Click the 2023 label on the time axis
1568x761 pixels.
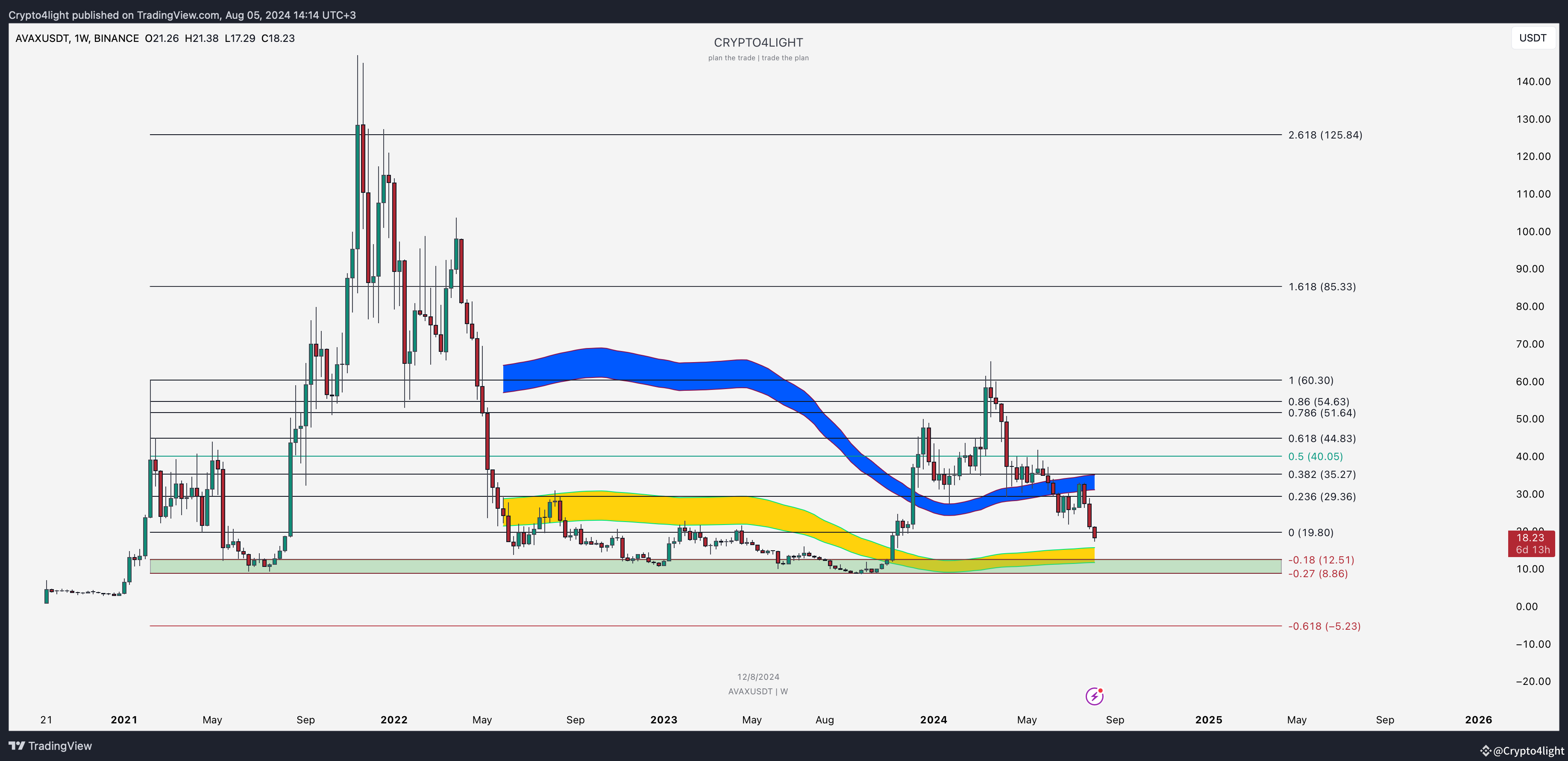[664, 720]
